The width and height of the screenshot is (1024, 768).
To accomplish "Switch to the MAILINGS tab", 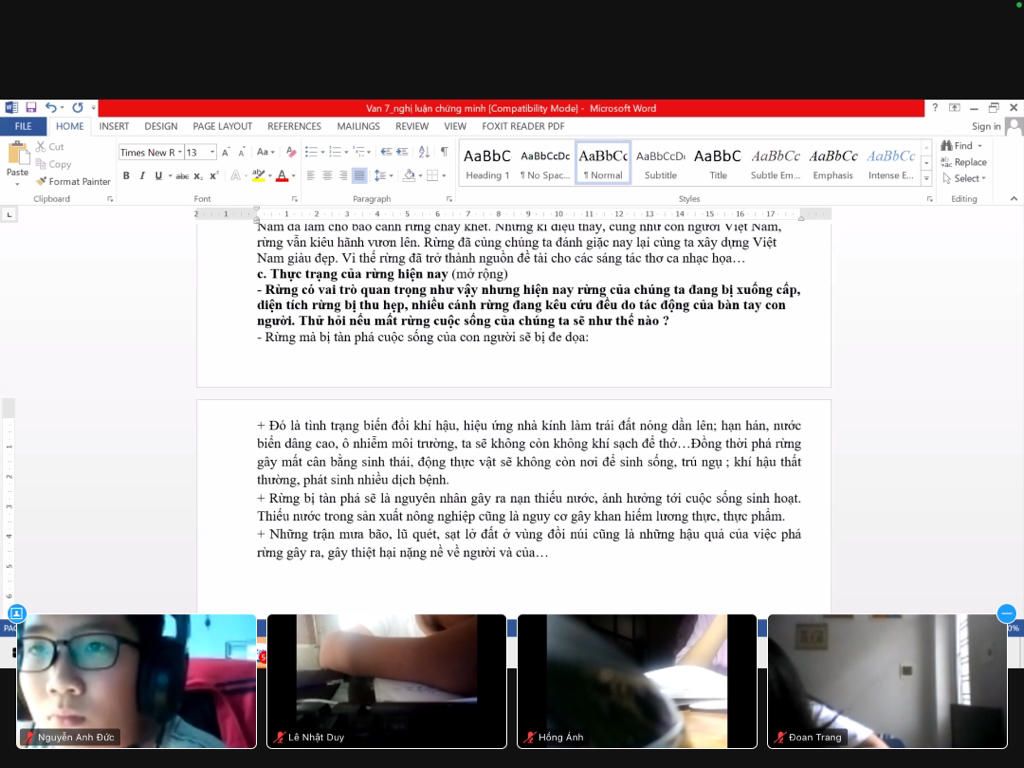I will coord(358,126).
